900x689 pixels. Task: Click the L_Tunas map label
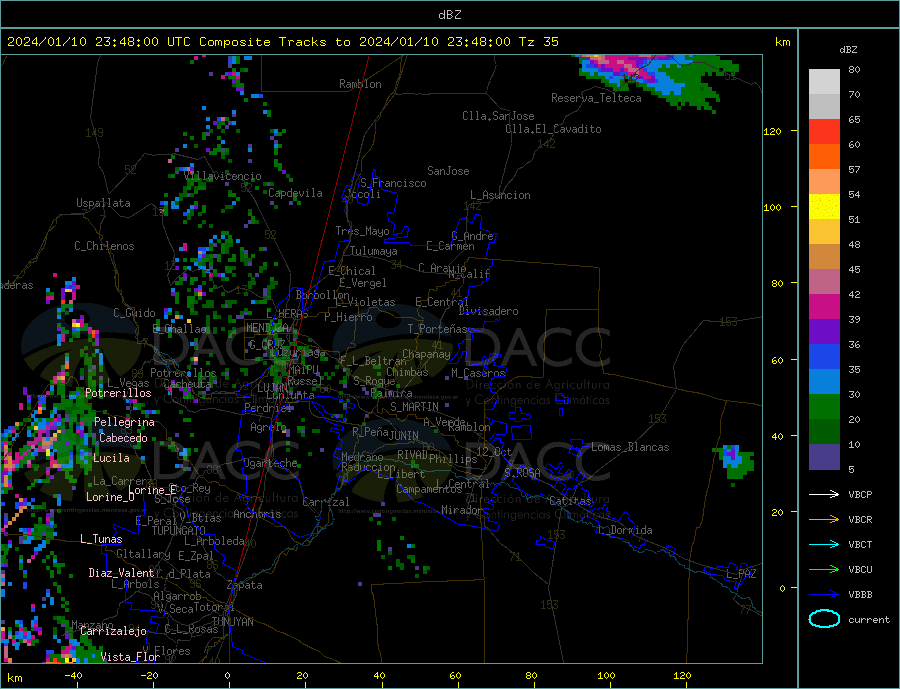point(101,539)
